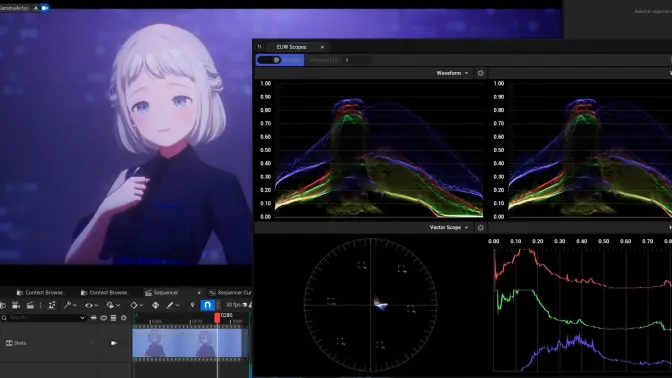This screenshot has height=378, width=672.
Task: Click the camera lock icon on Shots track
Action: pyautogui.click(x=114, y=343)
